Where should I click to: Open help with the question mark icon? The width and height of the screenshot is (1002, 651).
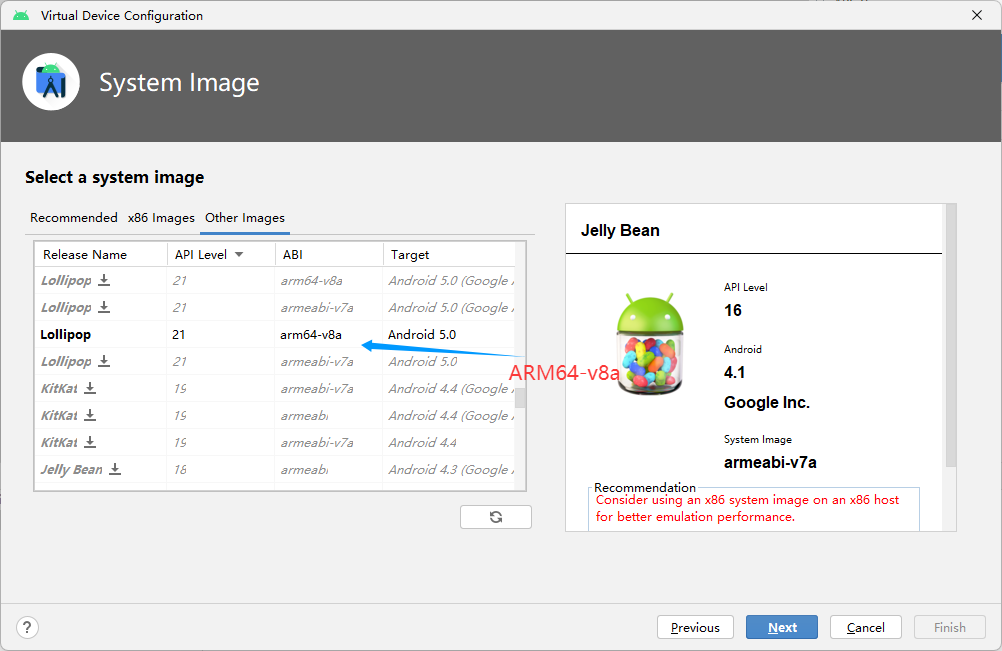pyautogui.click(x=26, y=627)
